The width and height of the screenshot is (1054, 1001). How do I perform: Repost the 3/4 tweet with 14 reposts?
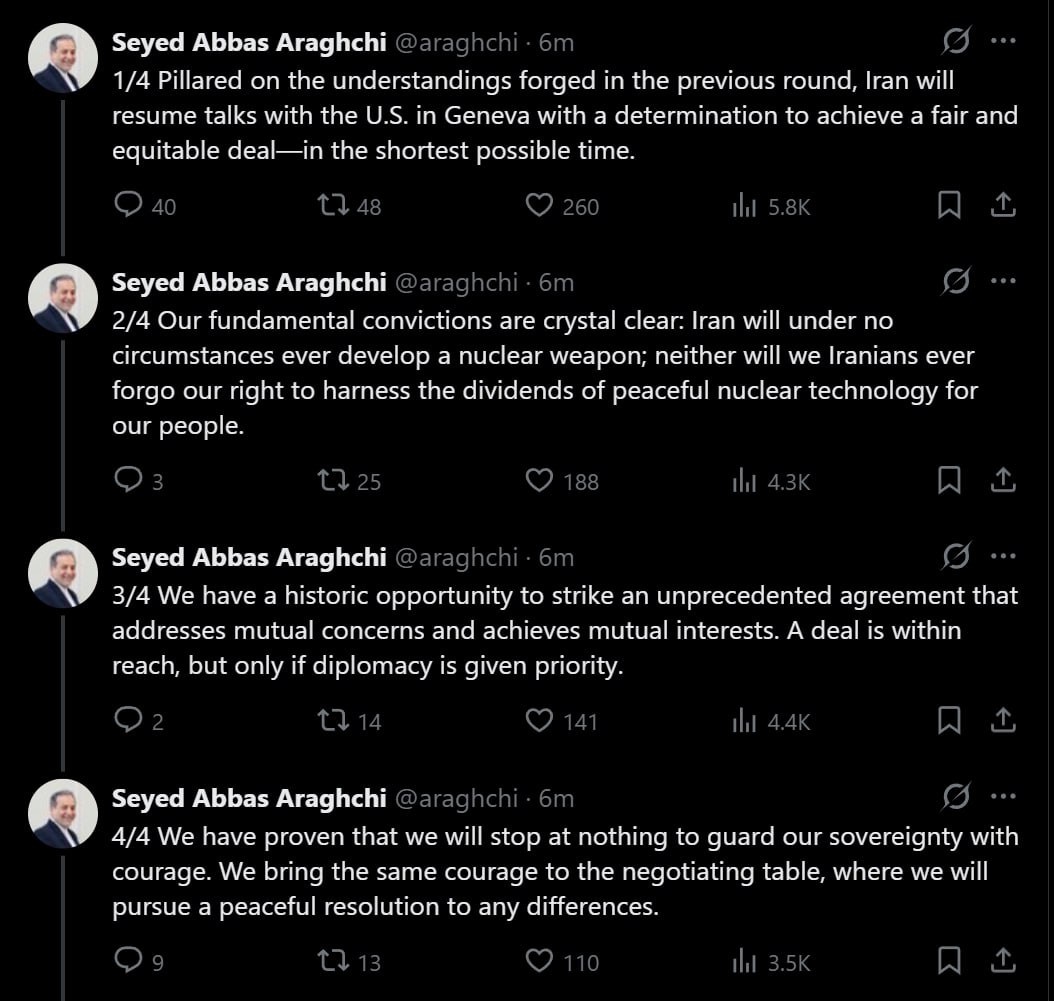[x=333, y=721]
